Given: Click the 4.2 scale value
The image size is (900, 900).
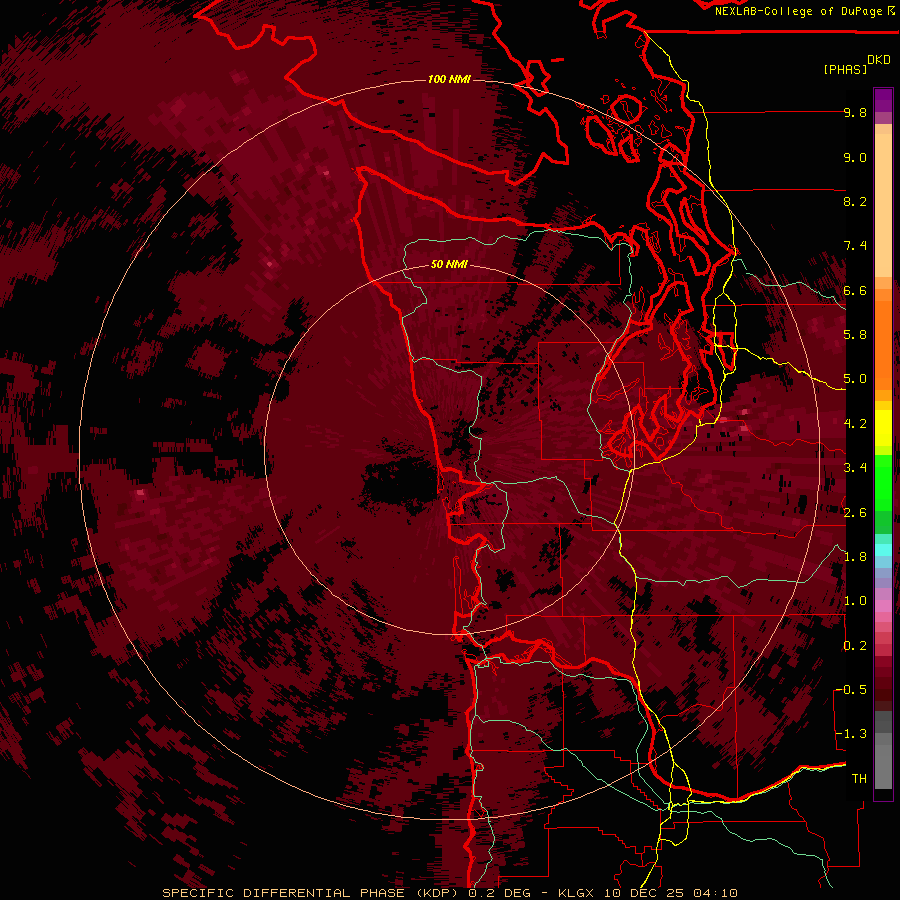Looking at the screenshot, I should click(x=855, y=424).
